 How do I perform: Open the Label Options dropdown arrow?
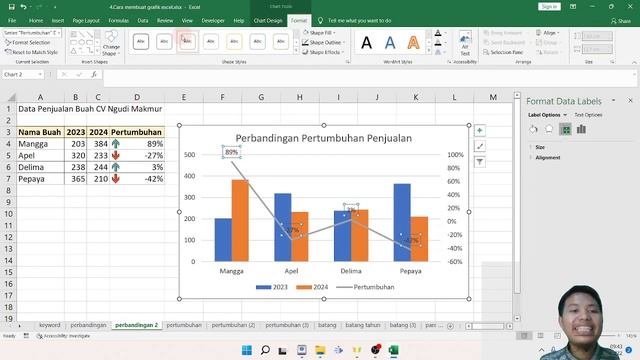tap(565, 115)
